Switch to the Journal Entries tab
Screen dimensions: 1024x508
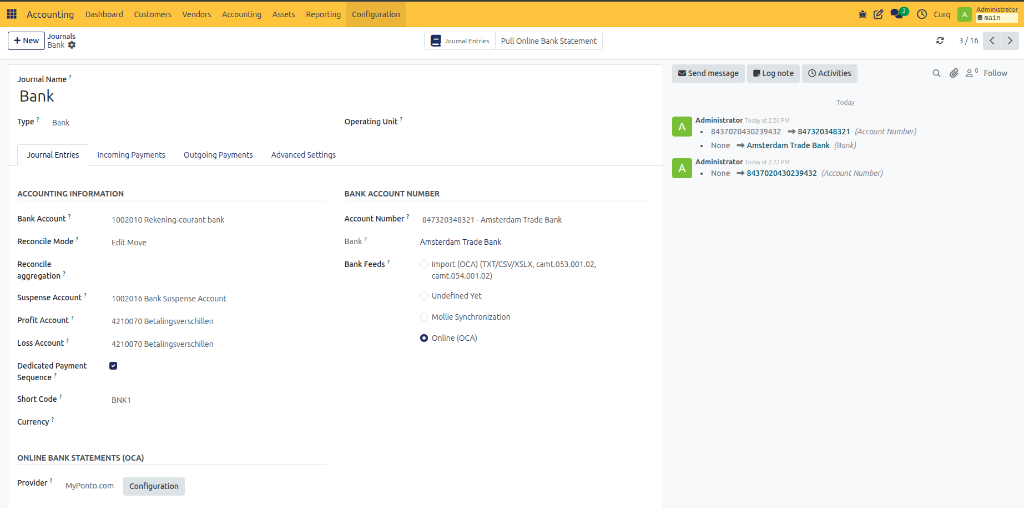pyautogui.click(x=53, y=155)
